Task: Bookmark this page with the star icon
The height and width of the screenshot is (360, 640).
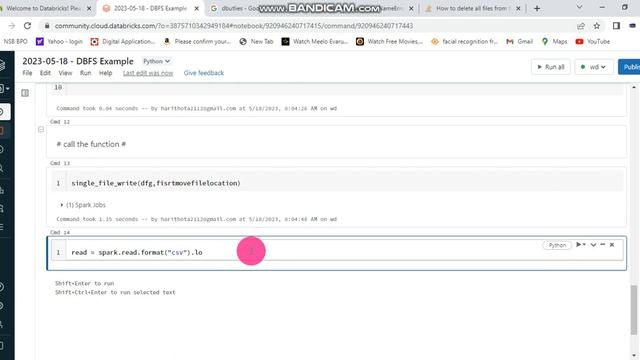Action: click(597, 26)
